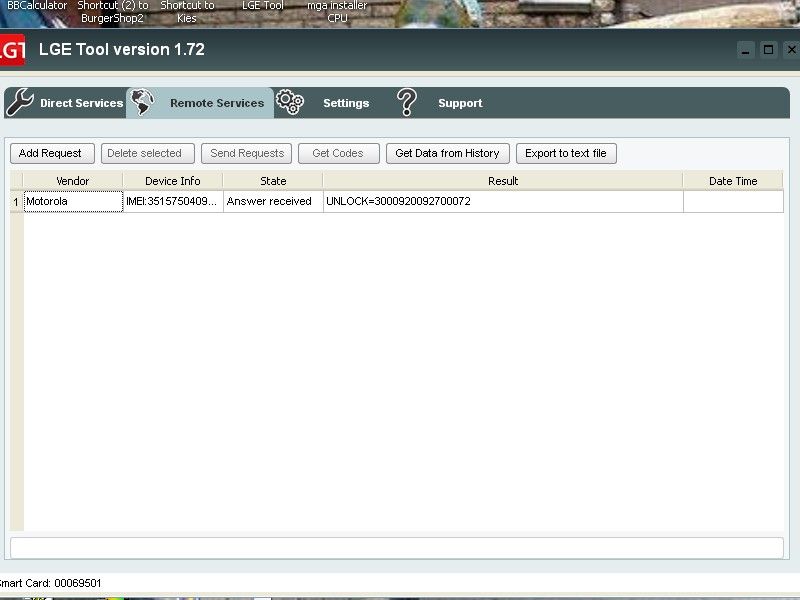800x600 pixels.
Task: Click Export to text file button
Action: coord(566,154)
